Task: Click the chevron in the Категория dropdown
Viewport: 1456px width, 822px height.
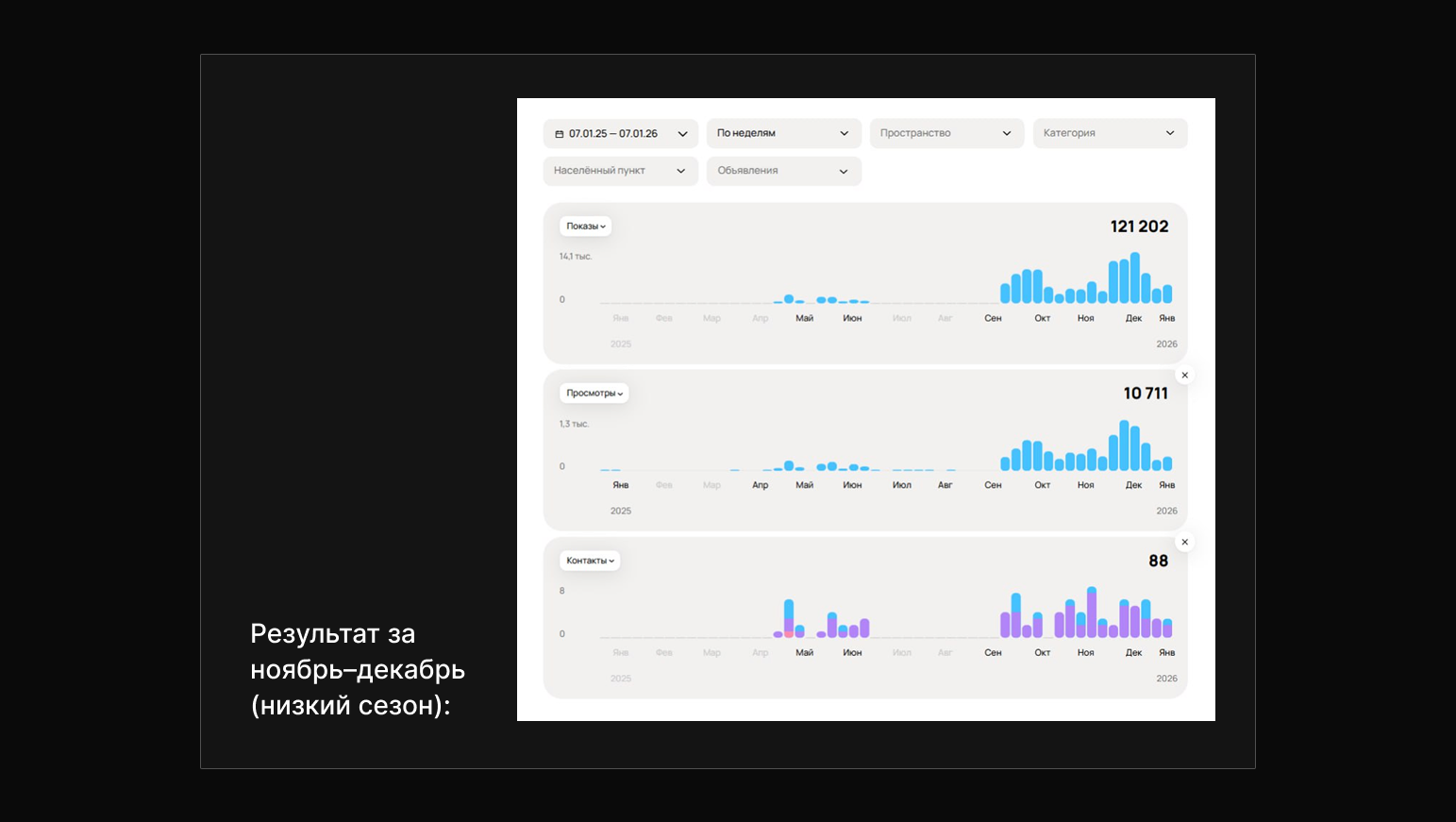Action: pyautogui.click(x=1170, y=133)
